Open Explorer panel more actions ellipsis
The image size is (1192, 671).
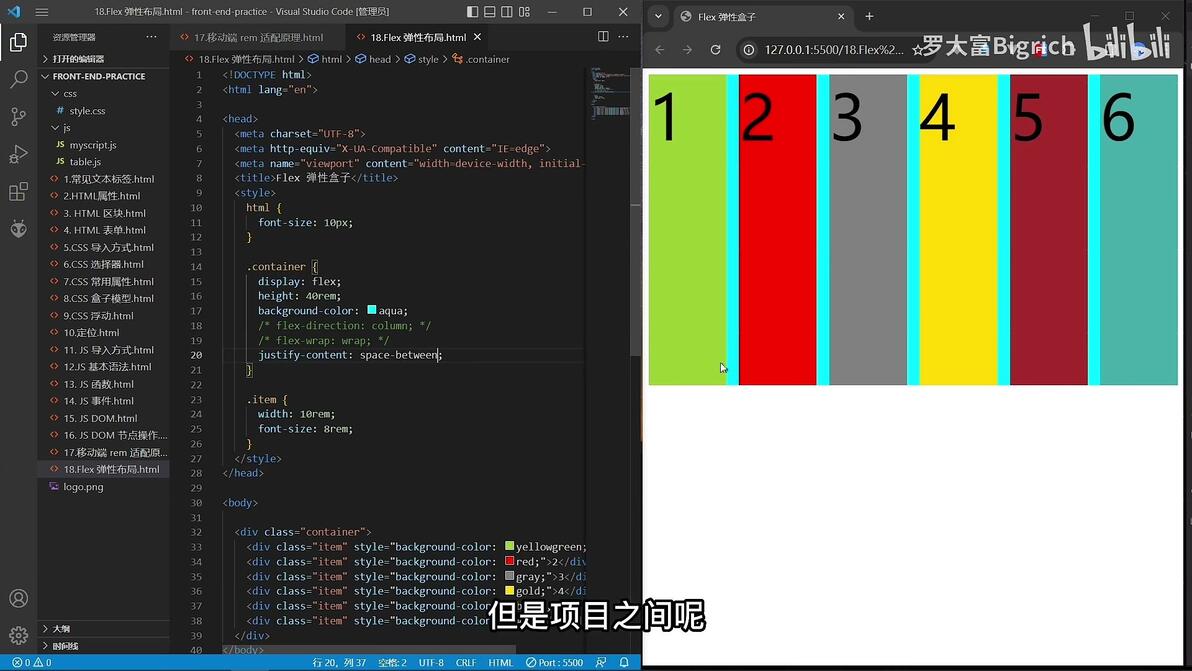[151, 36]
